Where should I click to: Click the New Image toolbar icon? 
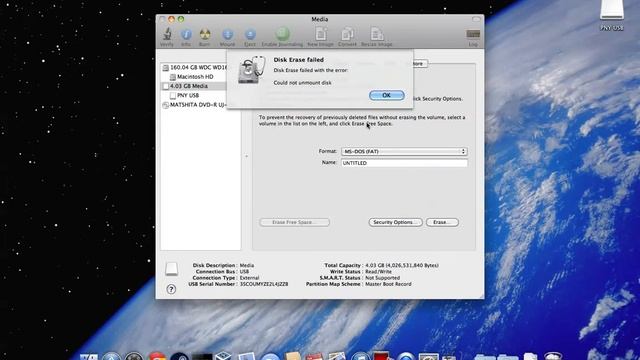(321, 34)
